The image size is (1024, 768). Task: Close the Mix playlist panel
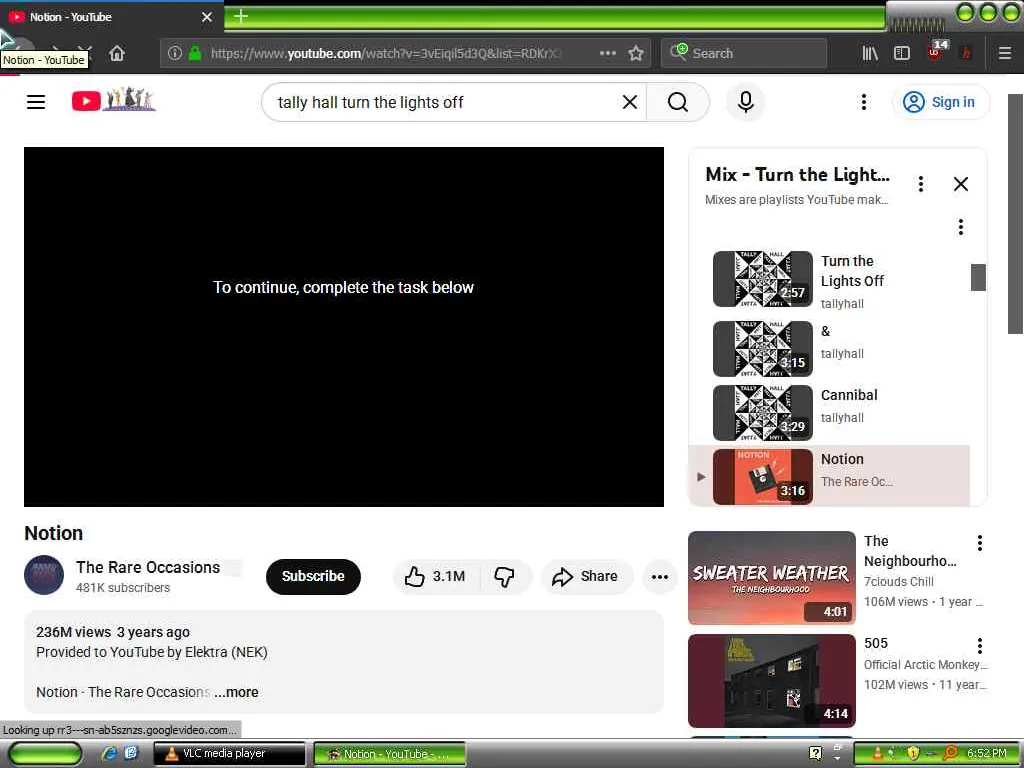[x=961, y=184]
